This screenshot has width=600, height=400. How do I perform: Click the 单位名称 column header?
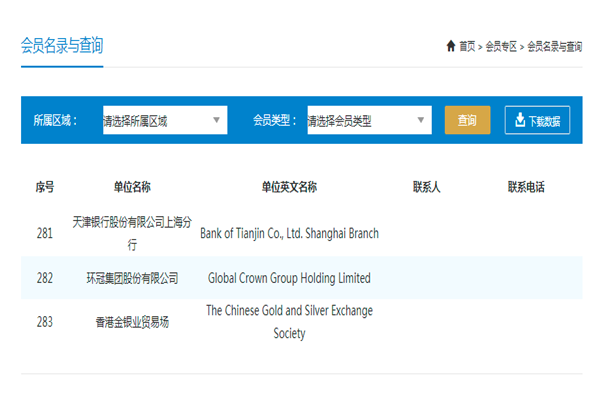tap(132, 187)
